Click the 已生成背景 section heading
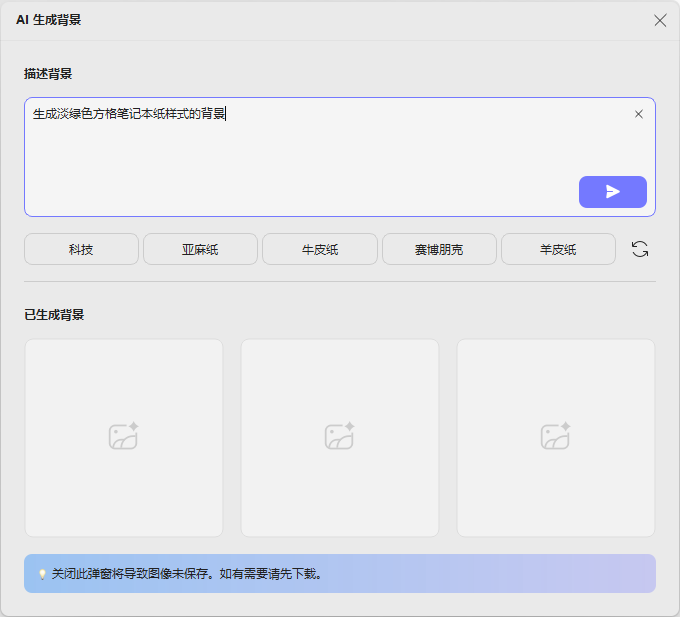This screenshot has height=617, width=680. 54,314
